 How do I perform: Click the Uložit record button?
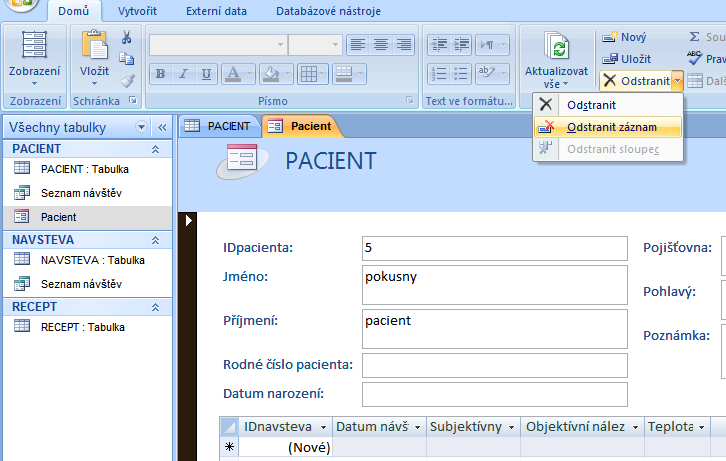tap(626, 59)
